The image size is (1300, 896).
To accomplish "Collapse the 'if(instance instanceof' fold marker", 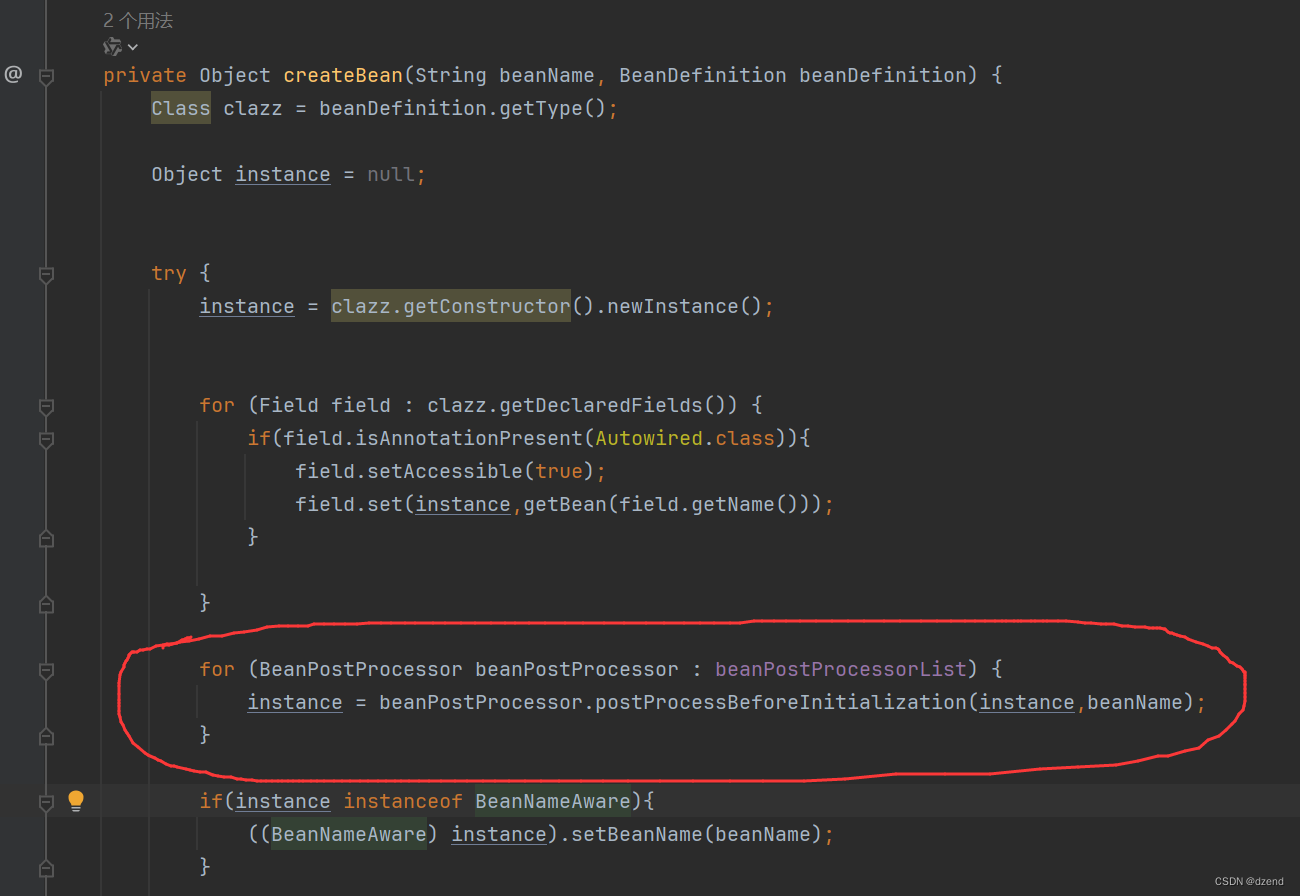I will click(46, 802).
